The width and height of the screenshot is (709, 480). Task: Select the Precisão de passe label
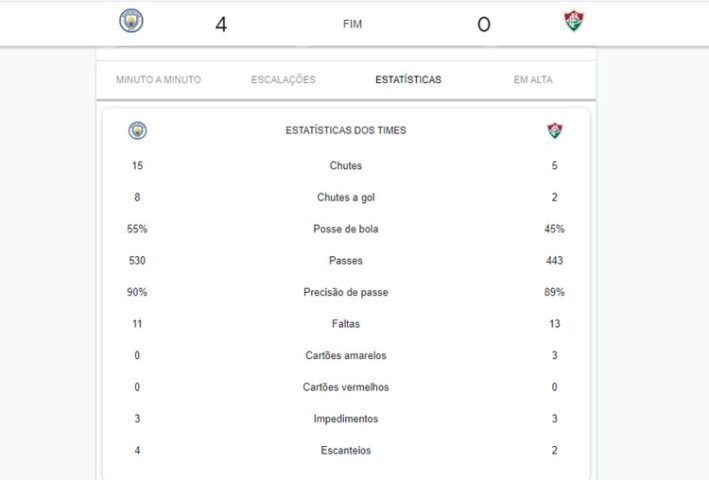(346, 293)
